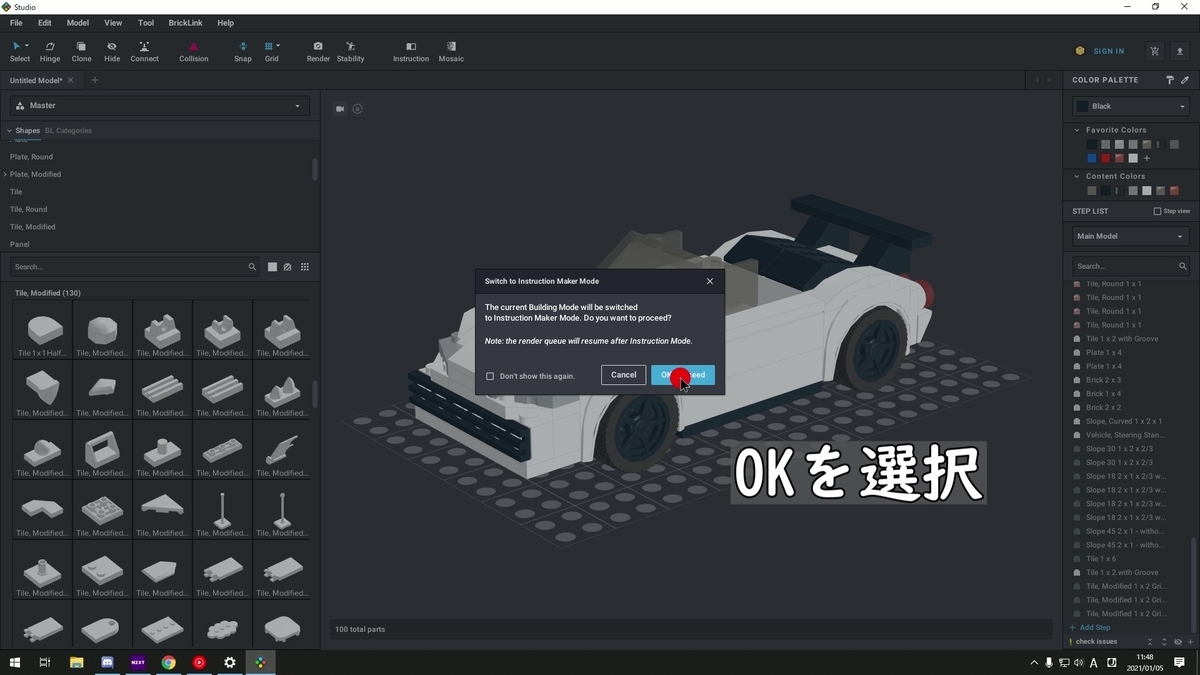
Task: Select blue favorite color swatch
Action: click(x=1092, y=158)
